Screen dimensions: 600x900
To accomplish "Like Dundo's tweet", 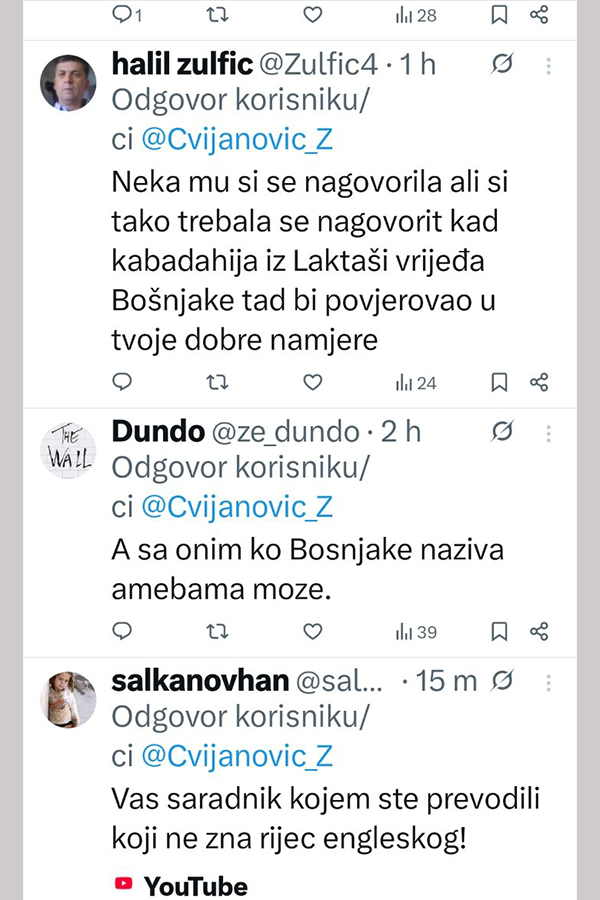I will click(313, 631).
